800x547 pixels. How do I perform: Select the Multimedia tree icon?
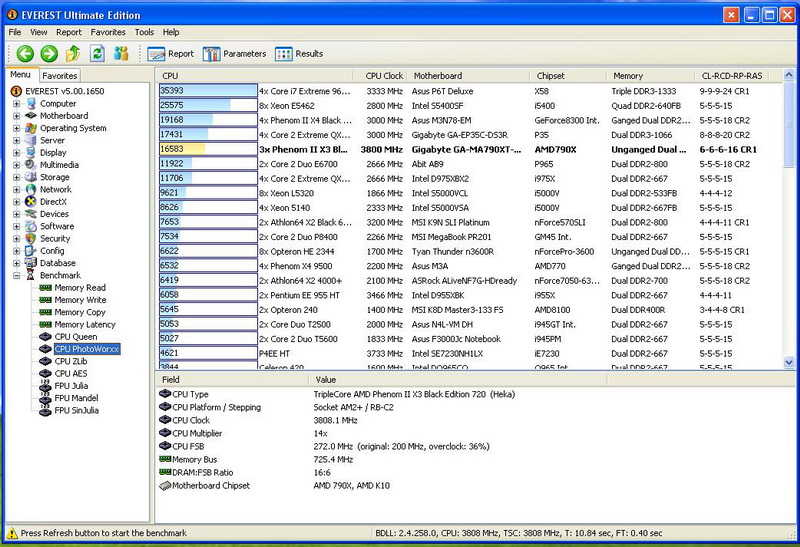tap(31, 165)
